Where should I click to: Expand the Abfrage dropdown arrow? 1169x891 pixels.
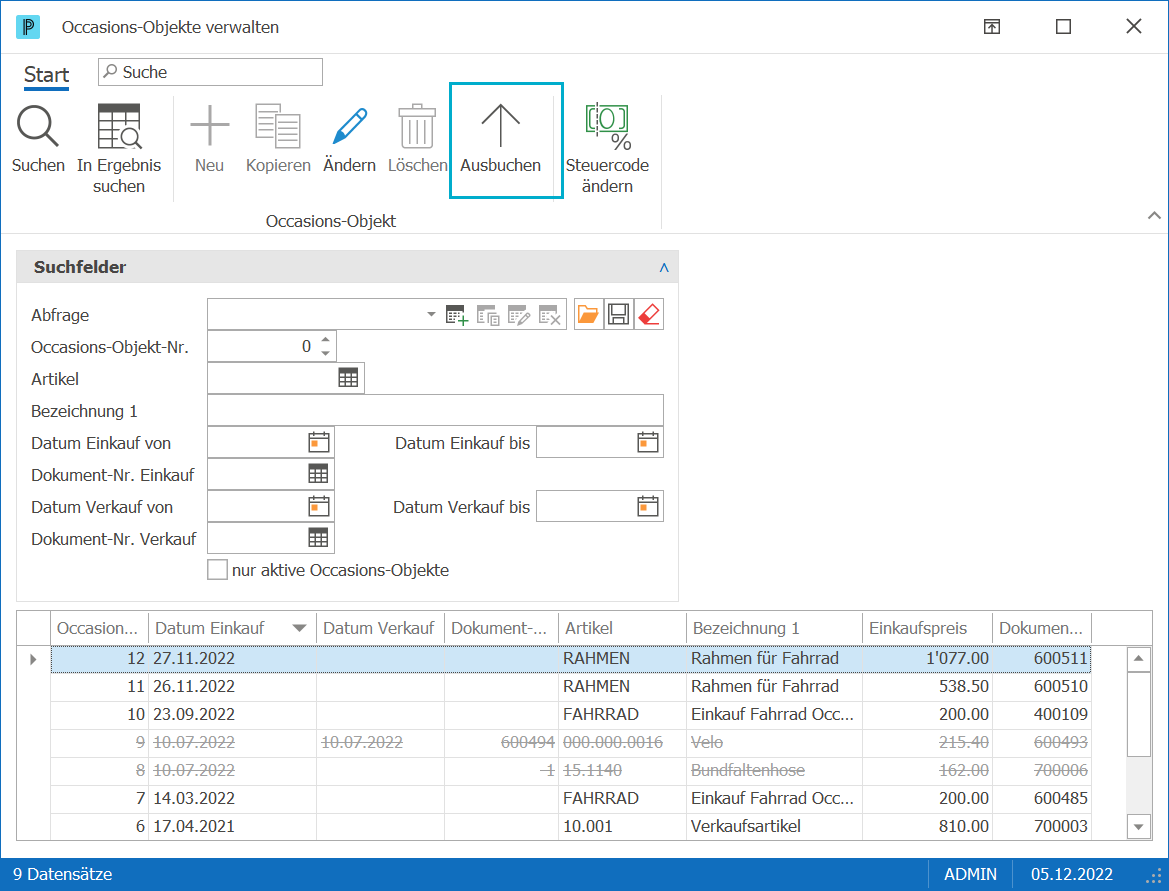(431, 315)
